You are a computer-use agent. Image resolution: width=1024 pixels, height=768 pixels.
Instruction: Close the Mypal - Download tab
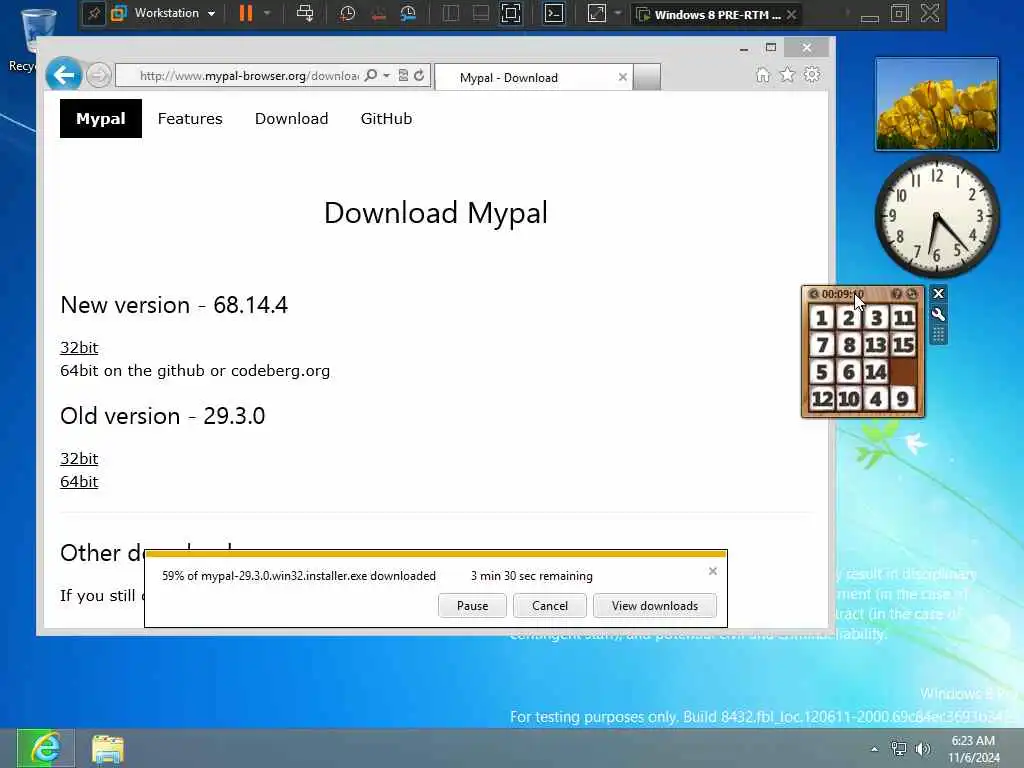pyautogui.click(x=623, y=78)
